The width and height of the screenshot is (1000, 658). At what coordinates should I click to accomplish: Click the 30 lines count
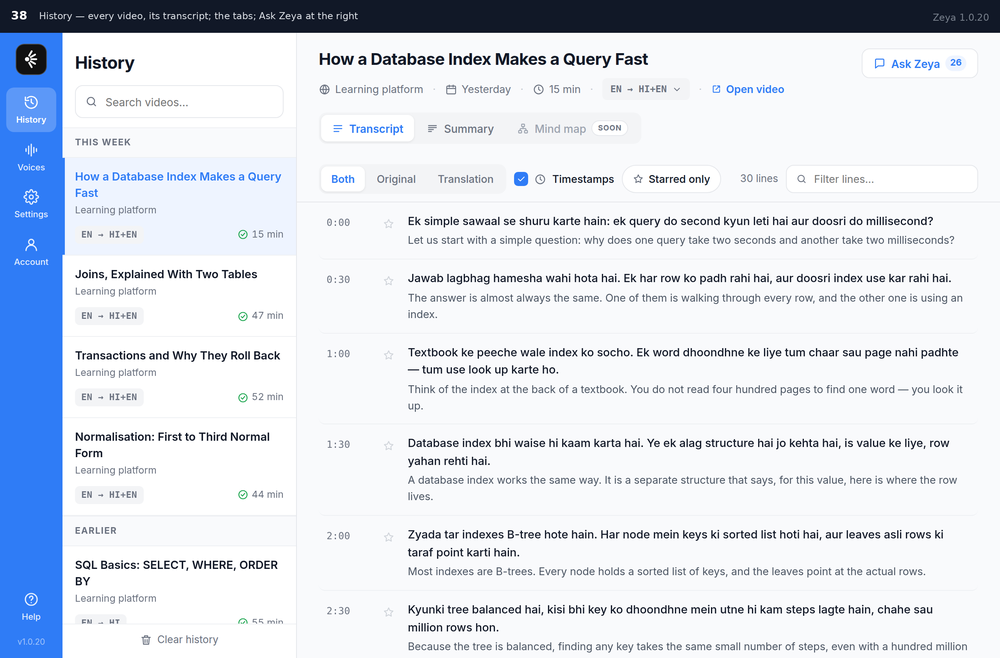pyautogui.click(x=759, y=179)
